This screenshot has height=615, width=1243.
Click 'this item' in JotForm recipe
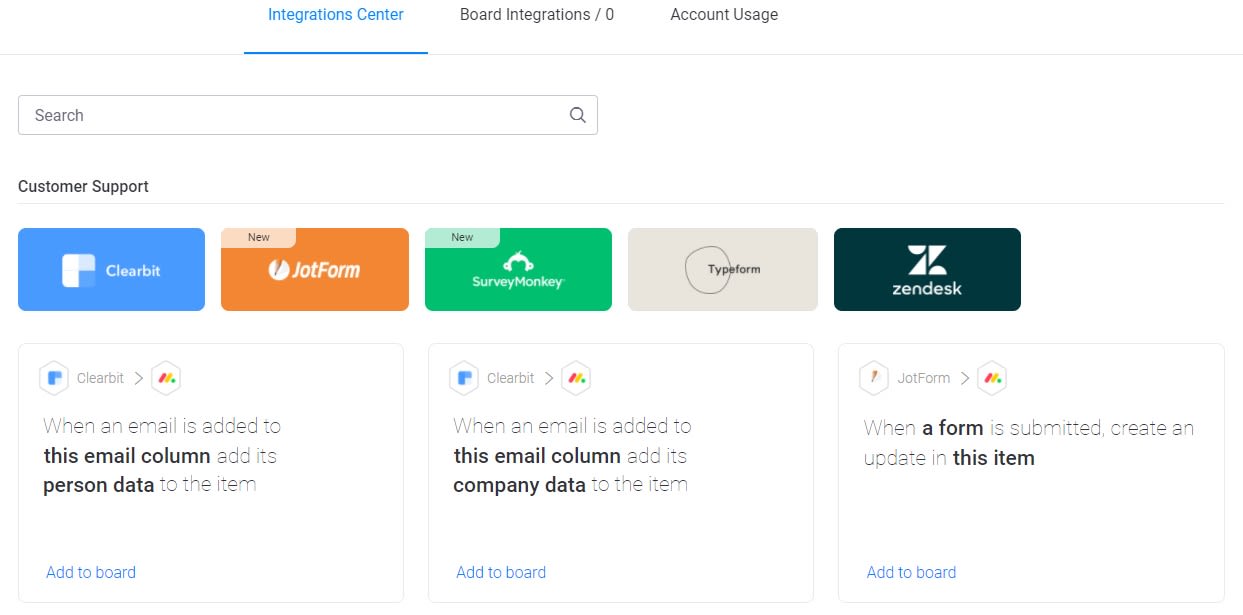(994, 458)
